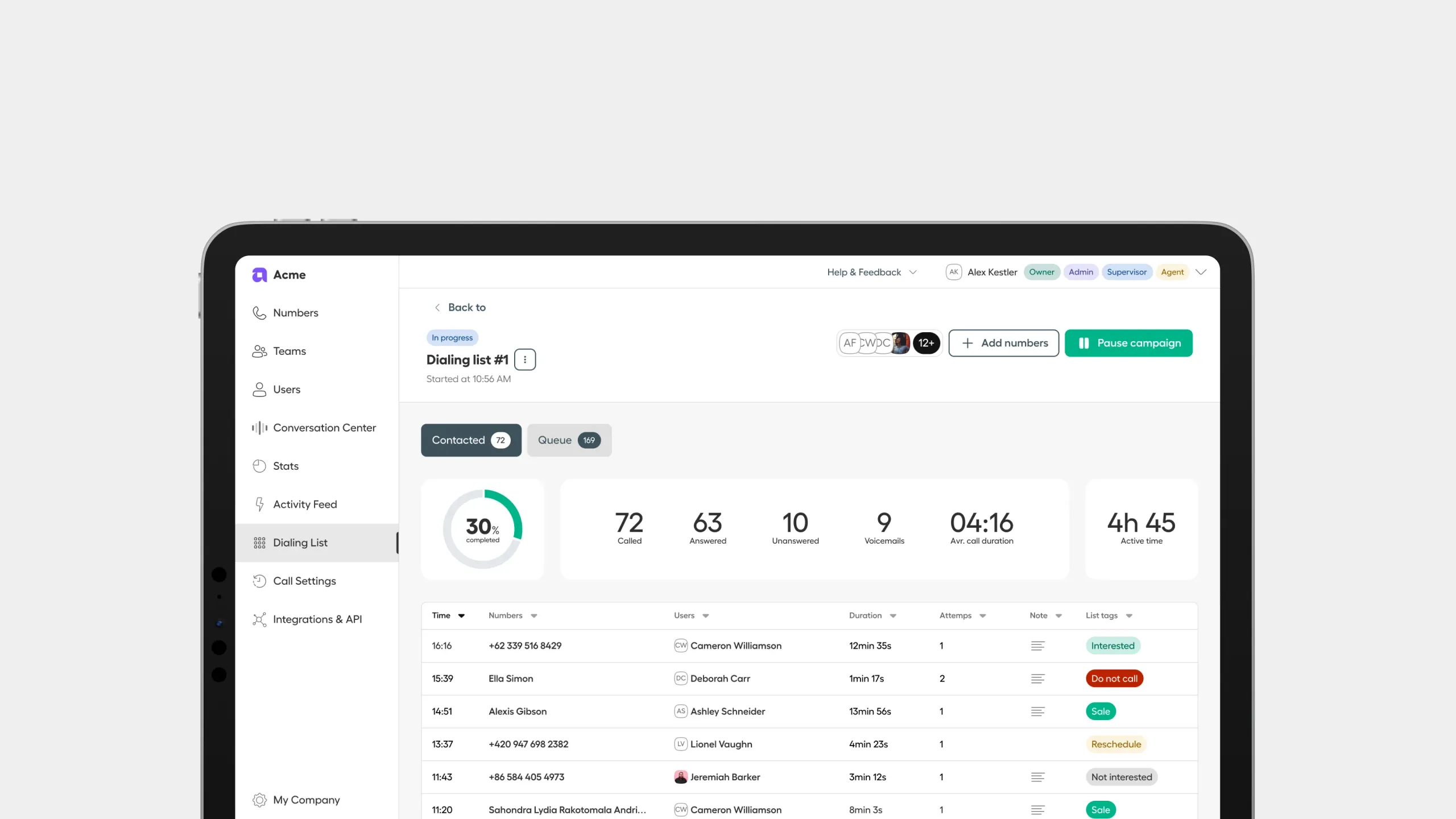The width and height of the screenshot is (1456, 819).
Task: Open Integrations & API page
Action: [x=317, y=619]
